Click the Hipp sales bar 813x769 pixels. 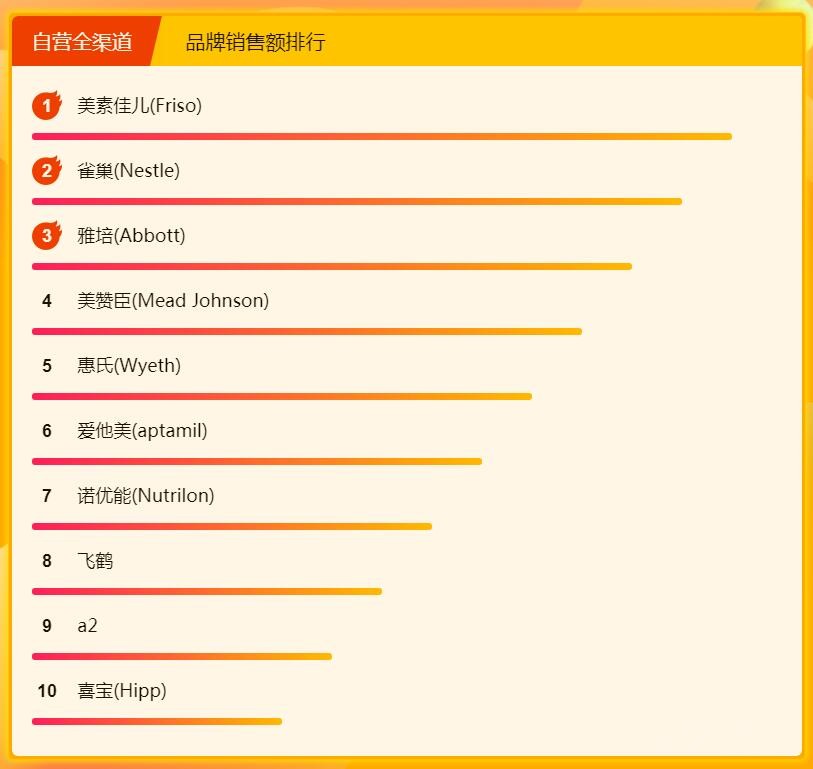tap(156, 721)
